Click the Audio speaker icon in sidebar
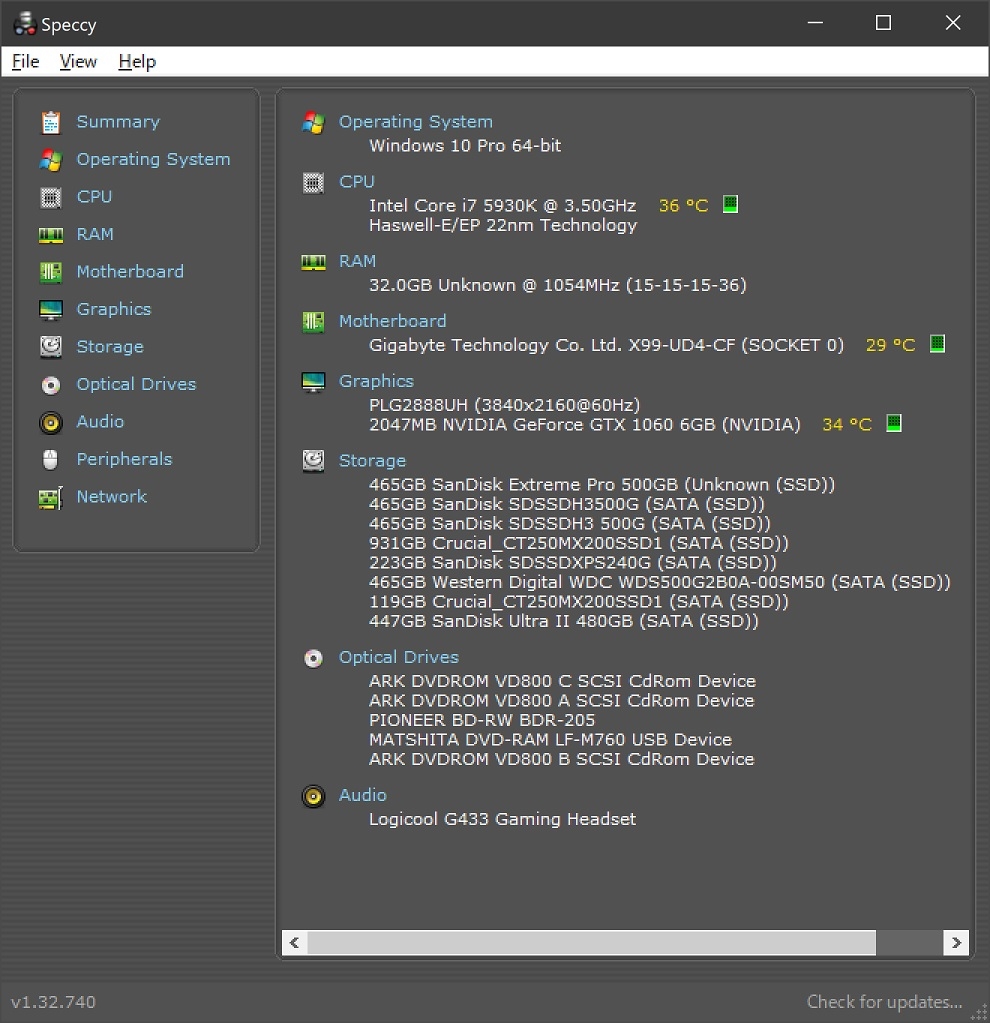Image resolution: width=990 pixels, height=1023 pixels. point(50,423)
